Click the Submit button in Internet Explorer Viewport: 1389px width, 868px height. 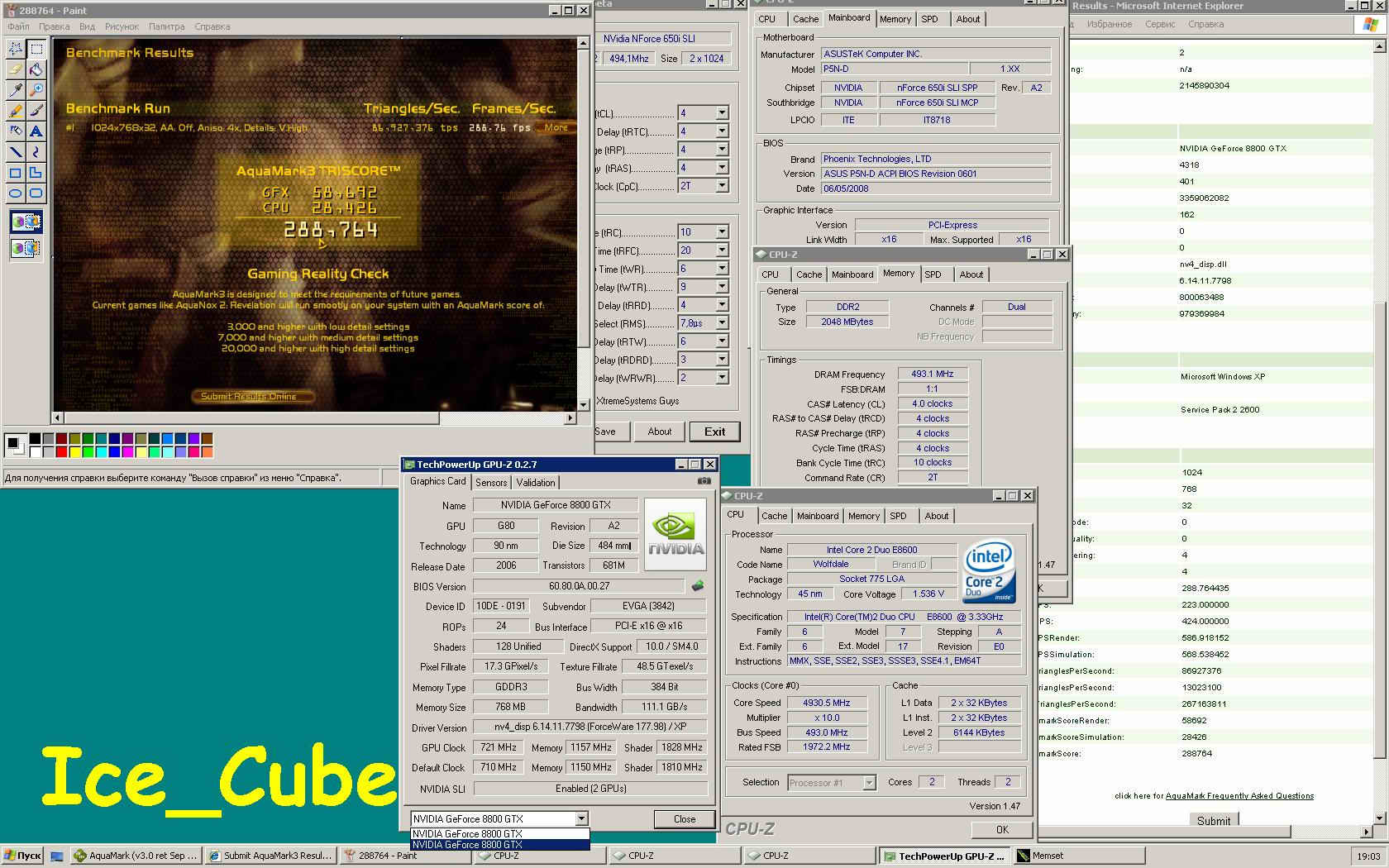click(x=1213, y=821)
